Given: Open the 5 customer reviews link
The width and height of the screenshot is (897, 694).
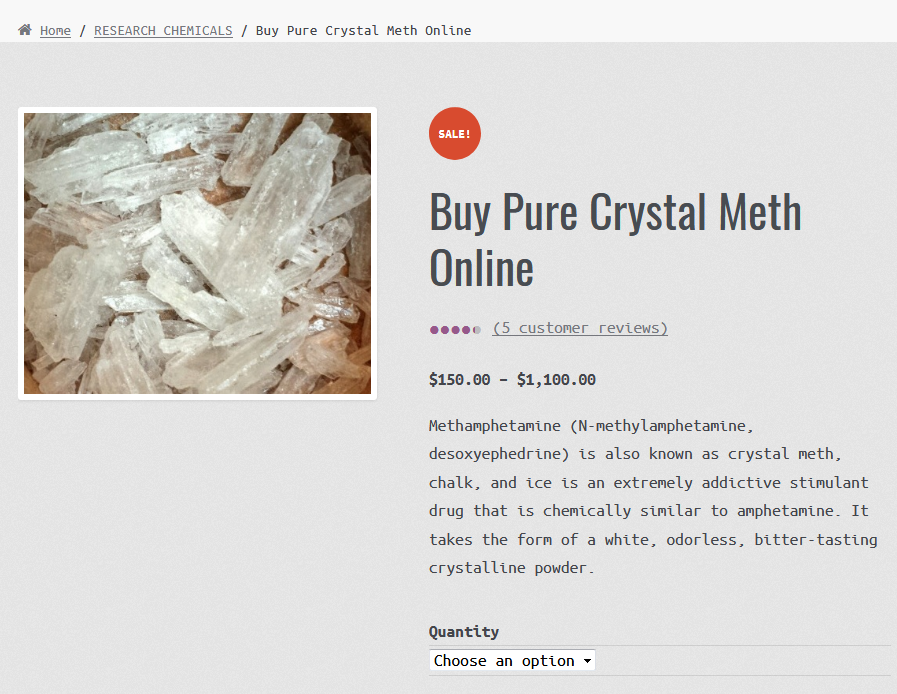Looking at the screenshot, I should click(580, 328).
